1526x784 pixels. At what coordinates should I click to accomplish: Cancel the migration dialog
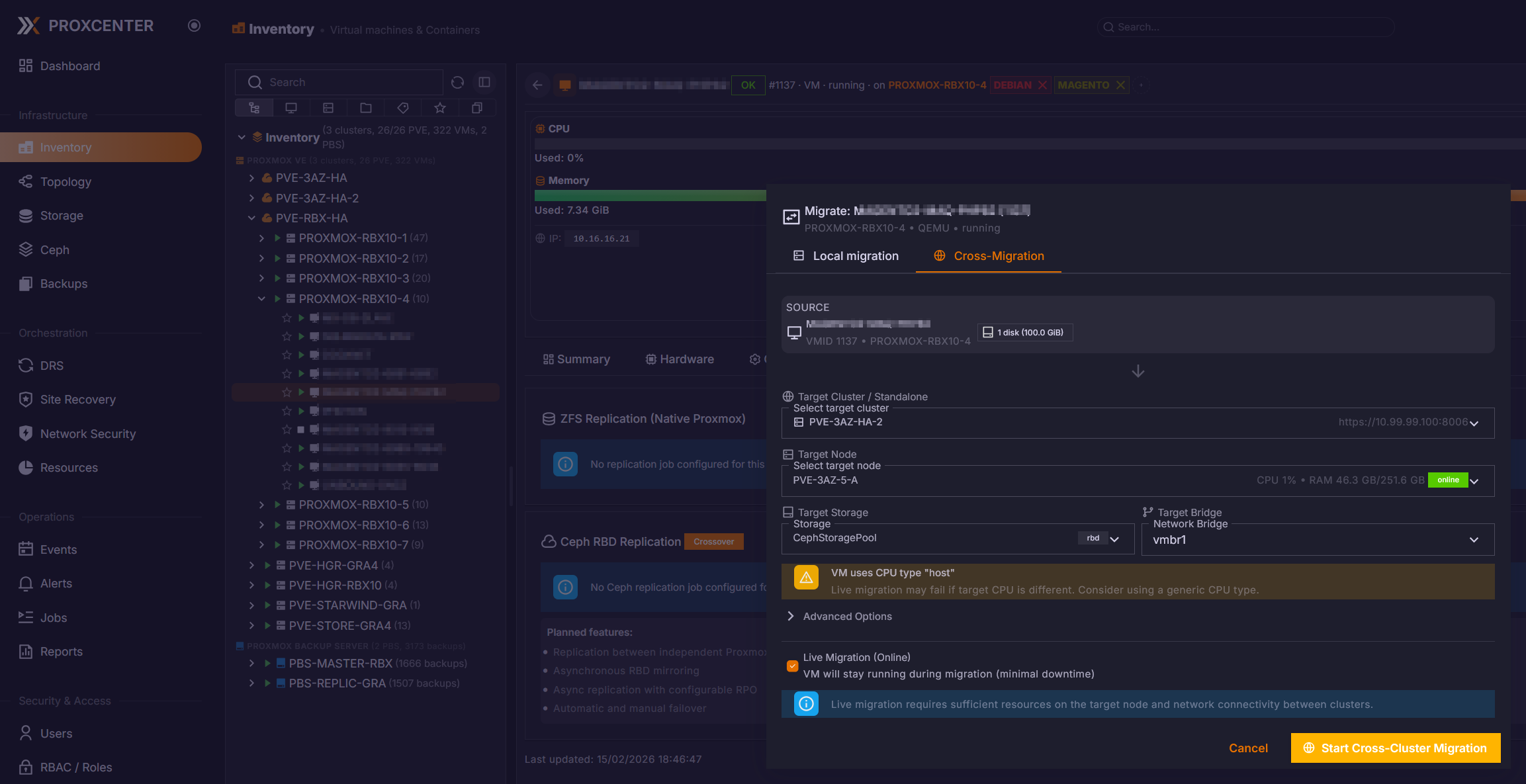[1248, 748]
